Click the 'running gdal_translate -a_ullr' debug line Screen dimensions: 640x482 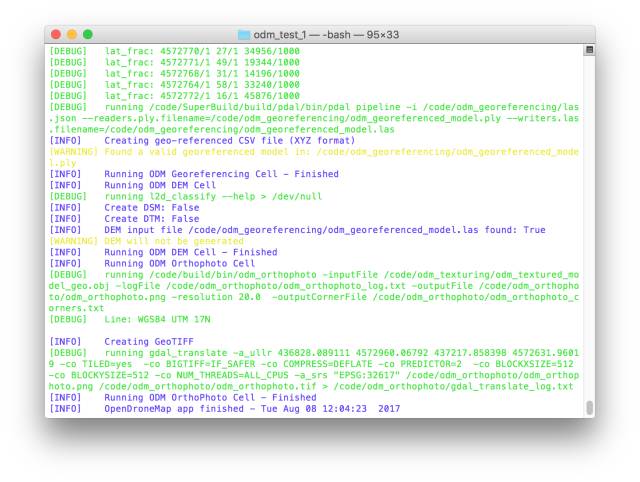(314, 353)
